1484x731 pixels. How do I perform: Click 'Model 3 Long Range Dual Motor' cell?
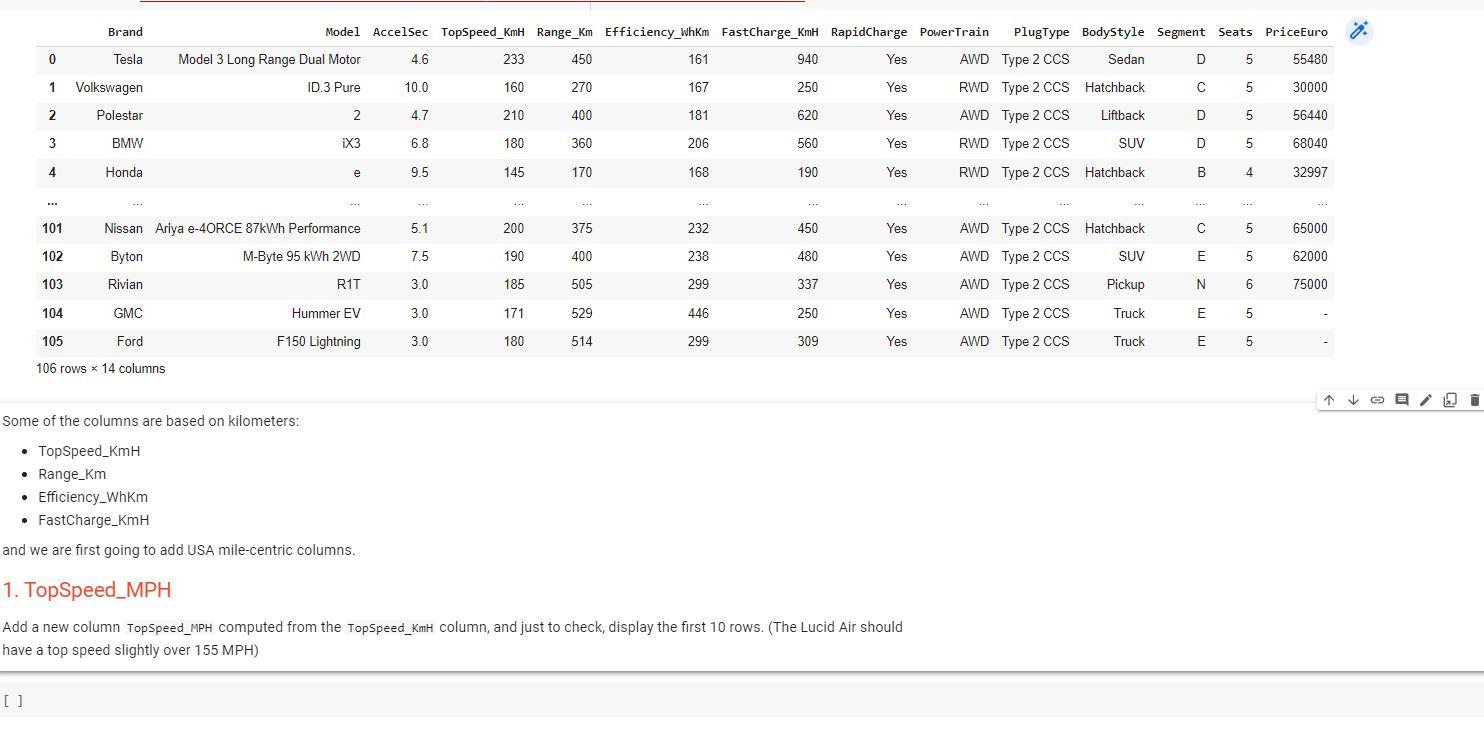[269, 60]
